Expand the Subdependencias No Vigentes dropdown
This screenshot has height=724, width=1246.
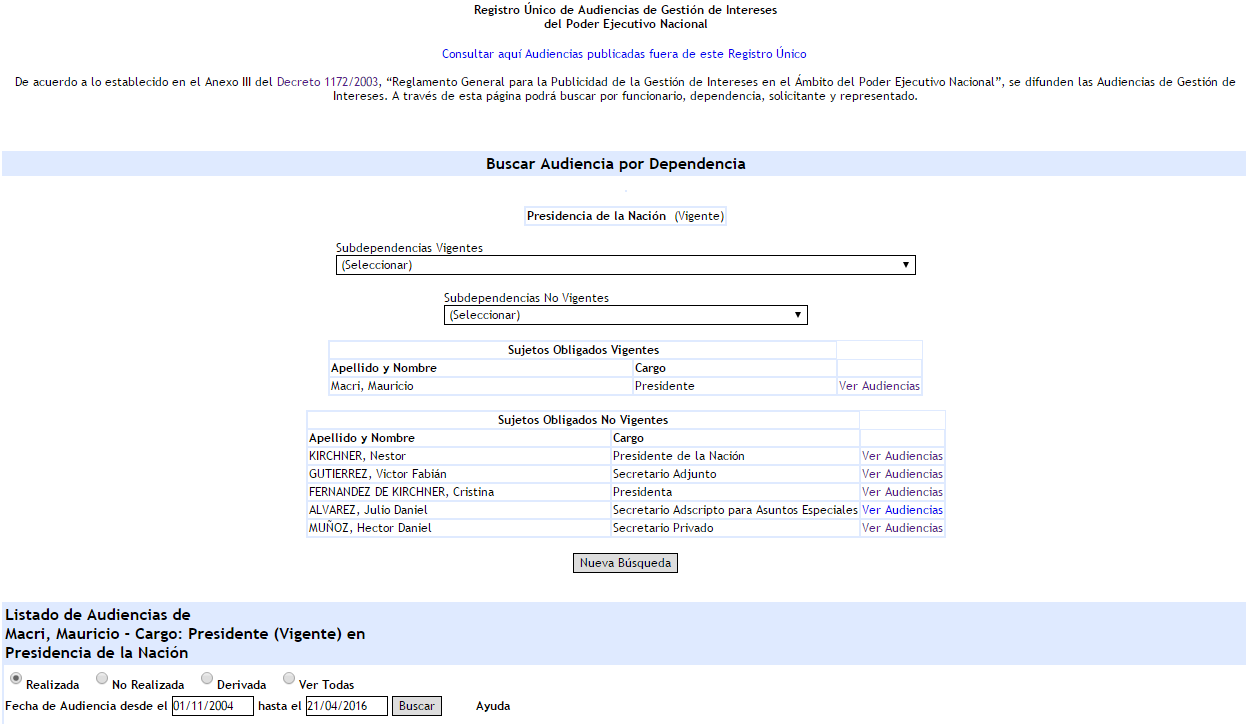[x=625, y=315]
